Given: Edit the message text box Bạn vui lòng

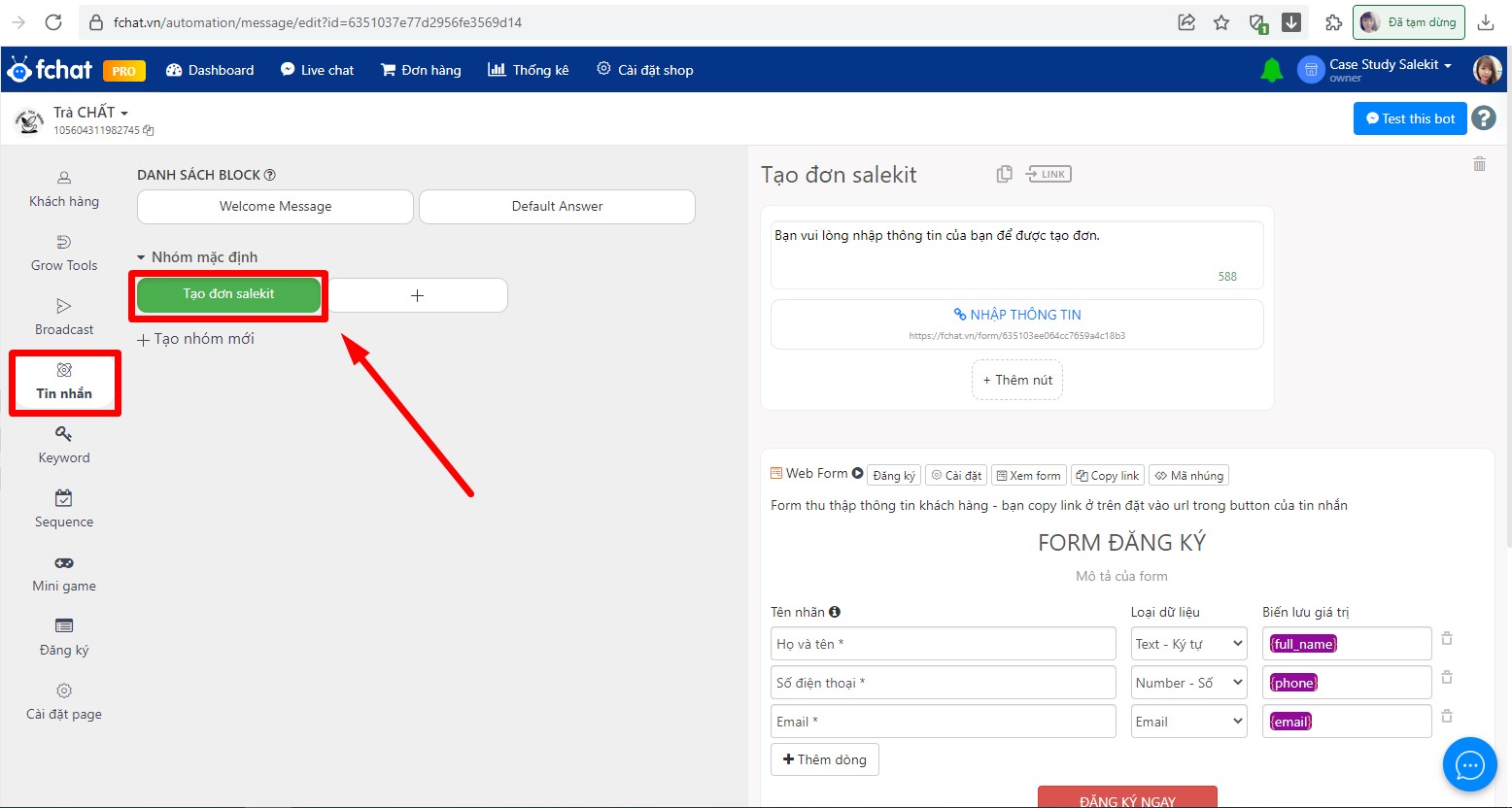Looking at the screenshot, I should click(x=1017, y=255).
